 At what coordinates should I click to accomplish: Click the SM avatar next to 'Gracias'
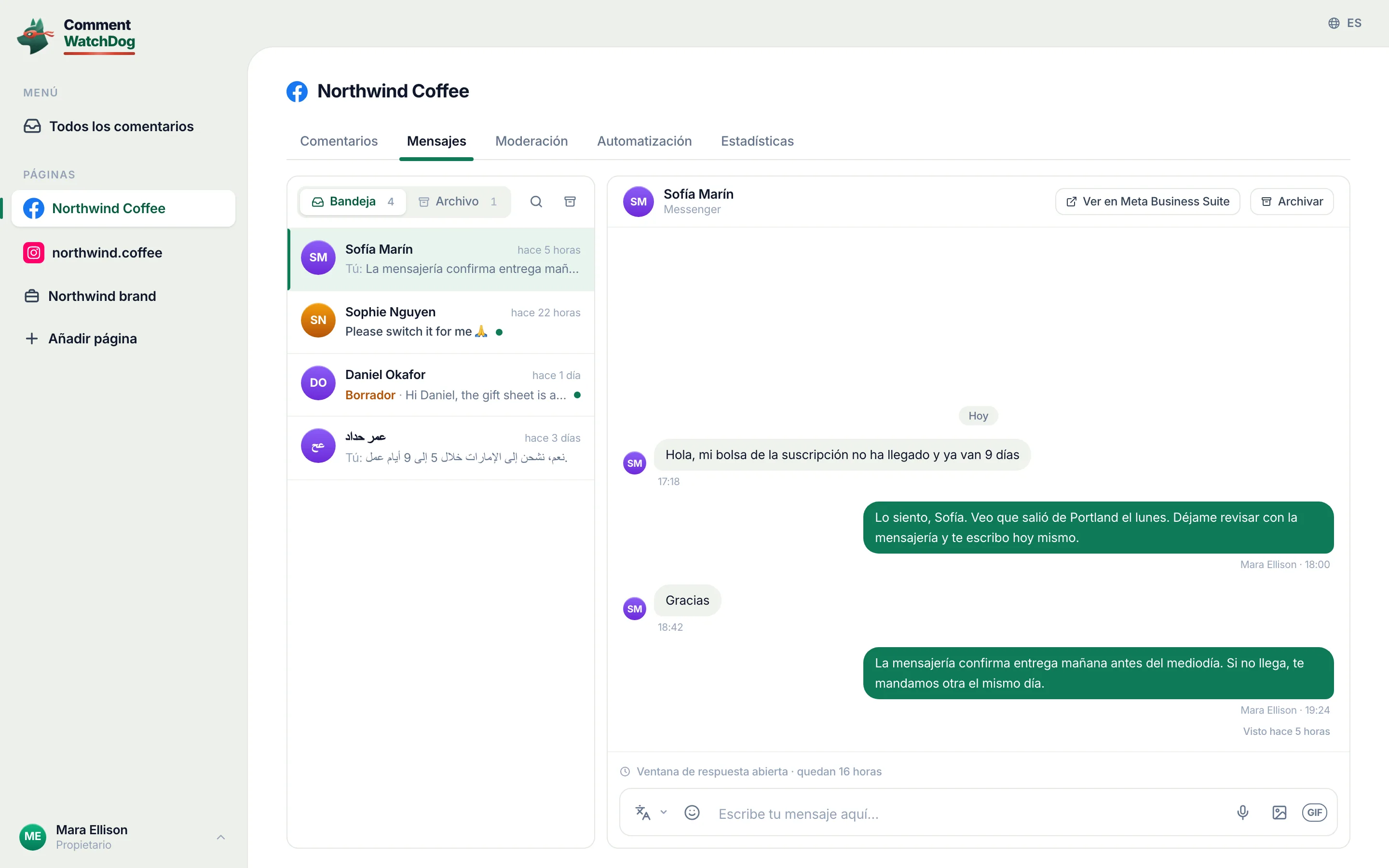tap(634, 609)
